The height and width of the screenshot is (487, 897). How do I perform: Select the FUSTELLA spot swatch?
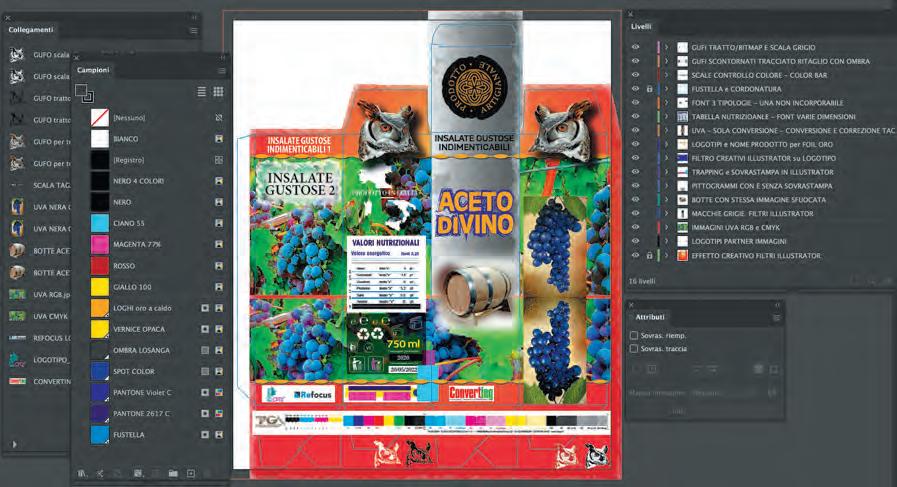point(100,435)
